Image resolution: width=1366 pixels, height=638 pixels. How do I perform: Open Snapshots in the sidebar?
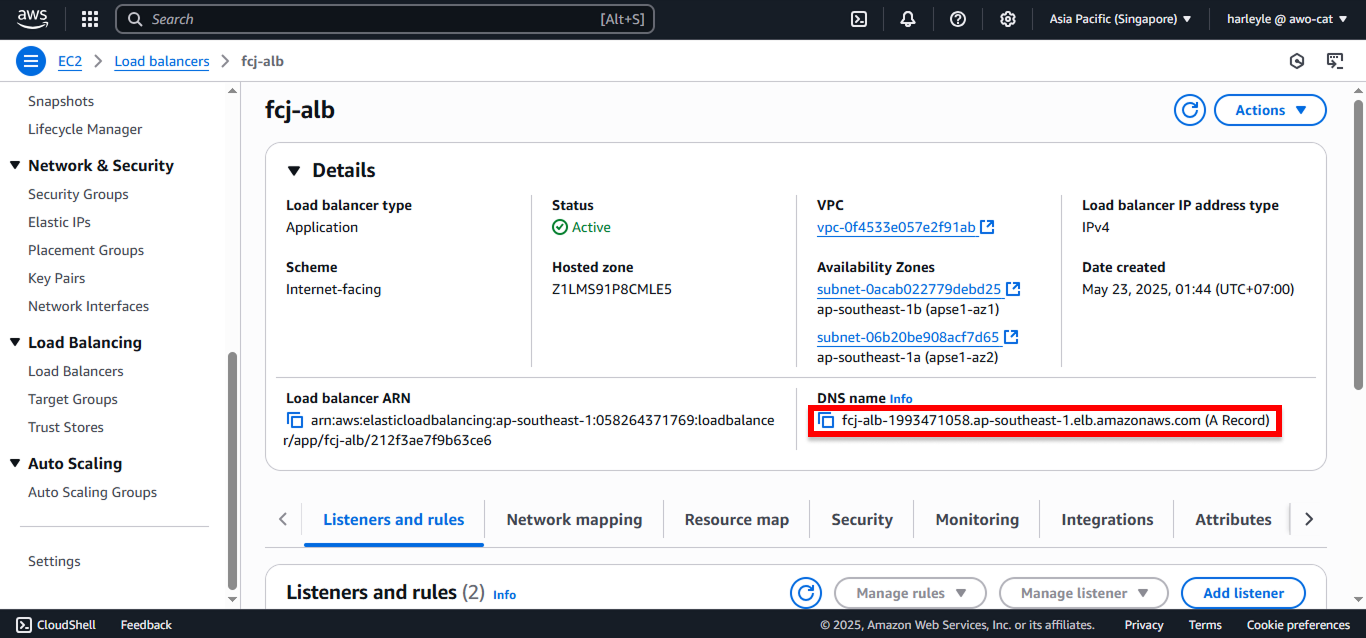tap(61, 101)
